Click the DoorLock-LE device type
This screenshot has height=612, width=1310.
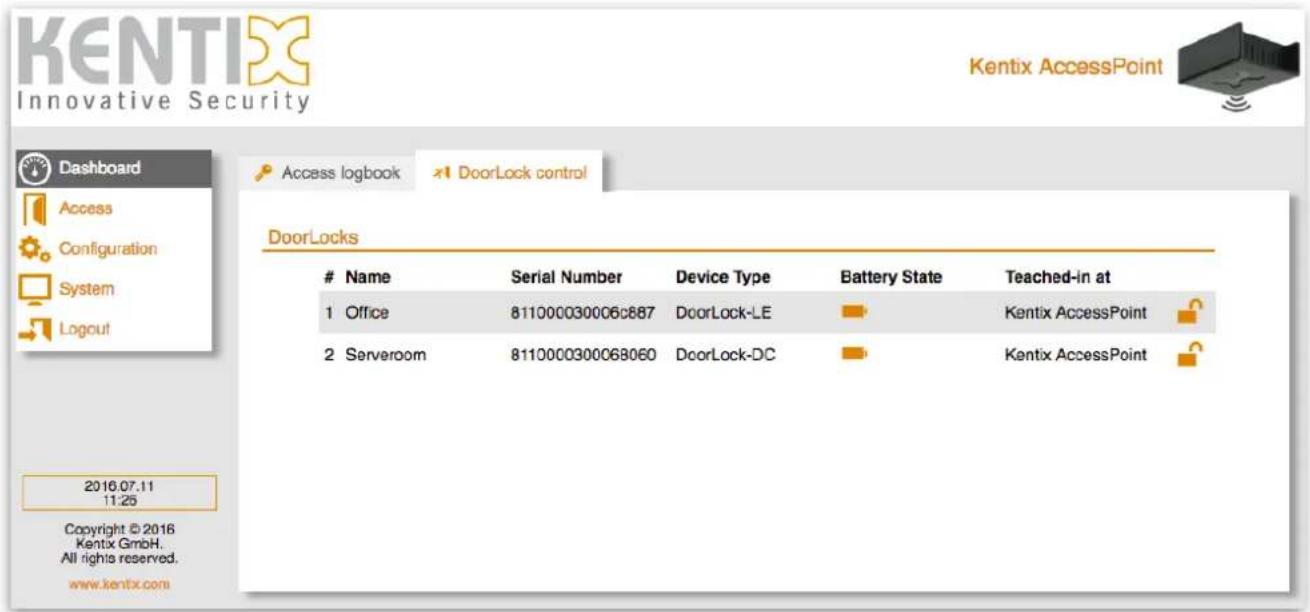pos(723,312)
